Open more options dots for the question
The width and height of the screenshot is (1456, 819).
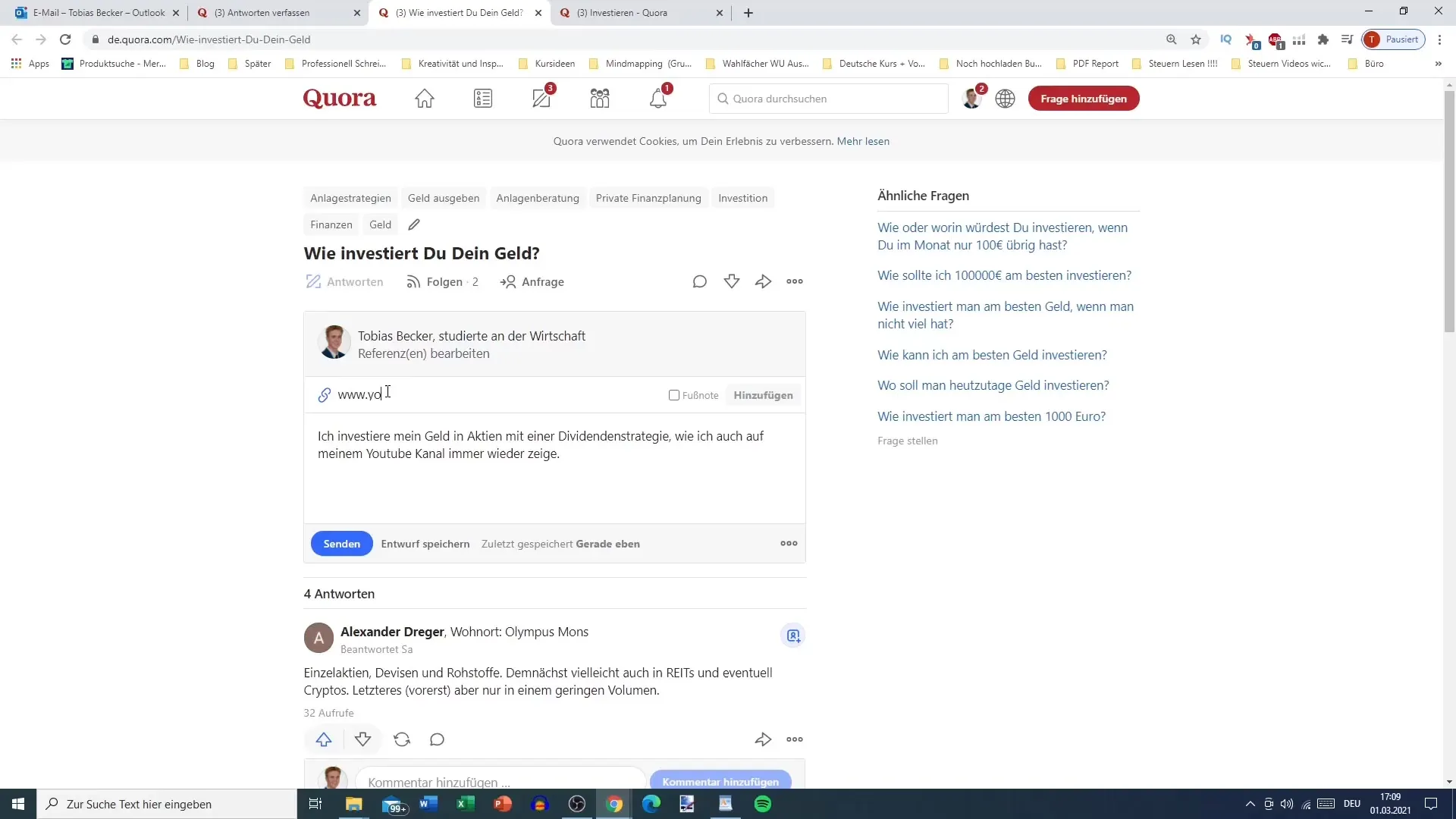(795, 281)
